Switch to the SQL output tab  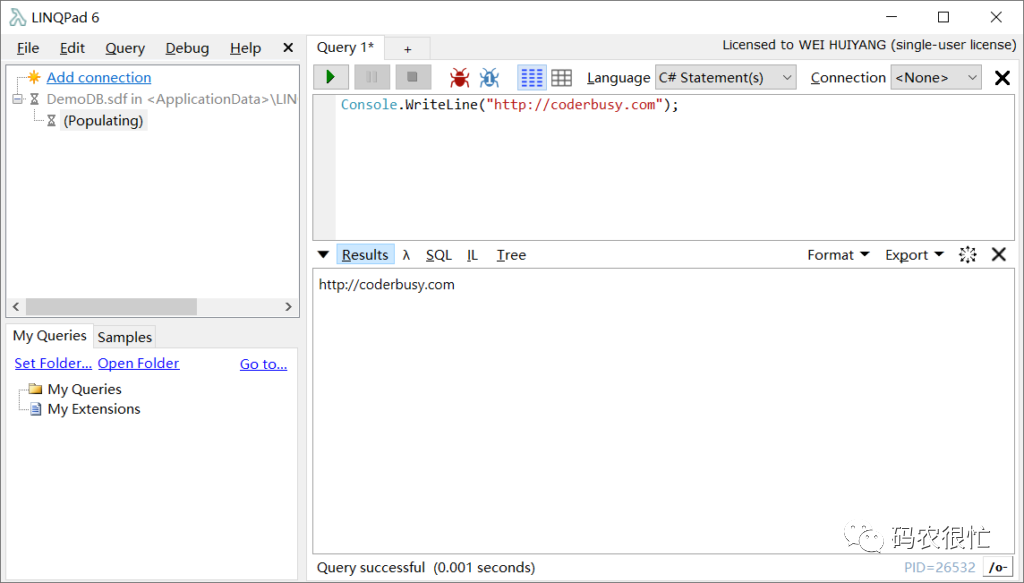(x=439, y=255)
